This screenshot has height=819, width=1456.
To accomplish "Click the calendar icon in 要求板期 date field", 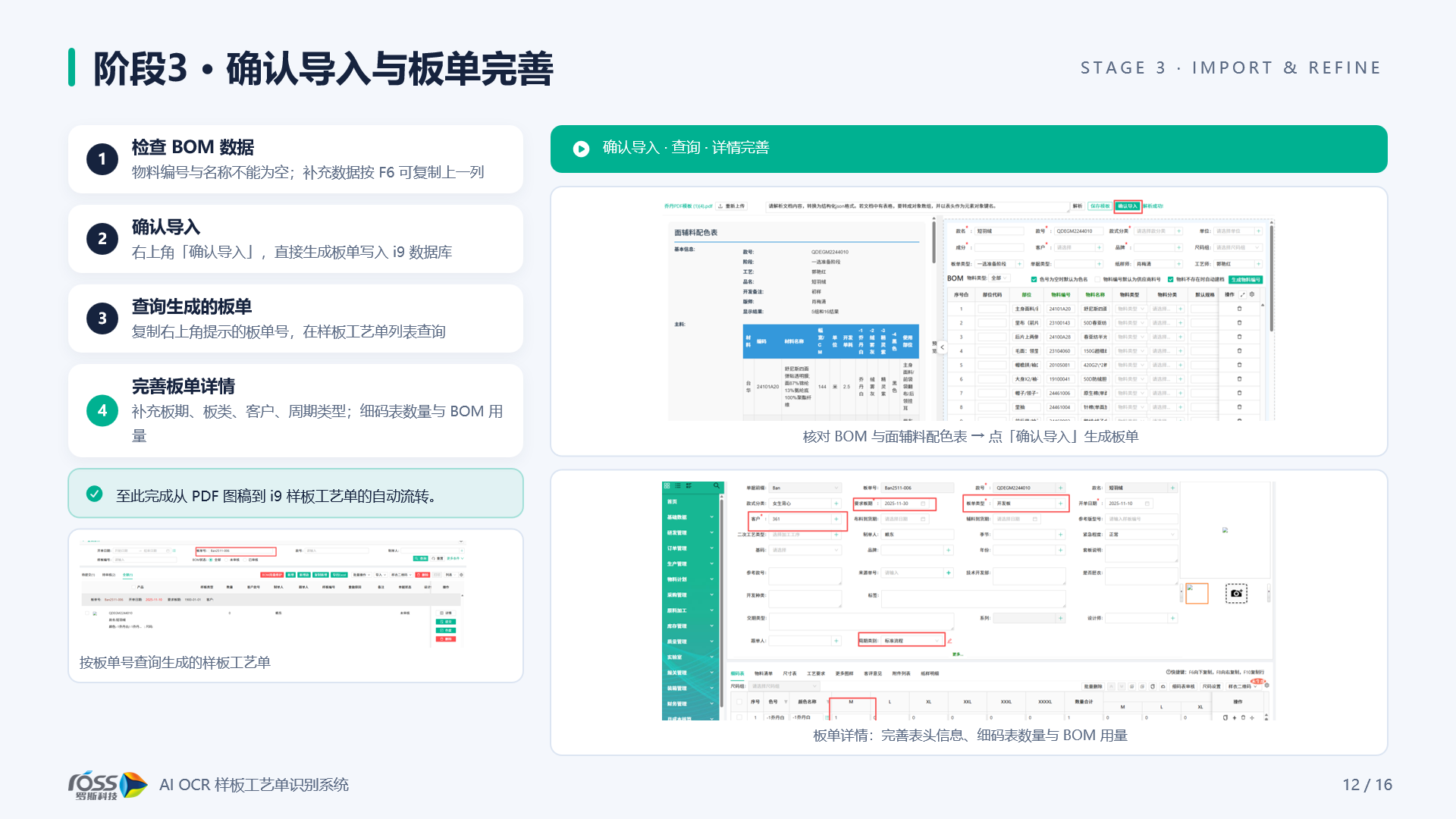I will tap(923, 504).
